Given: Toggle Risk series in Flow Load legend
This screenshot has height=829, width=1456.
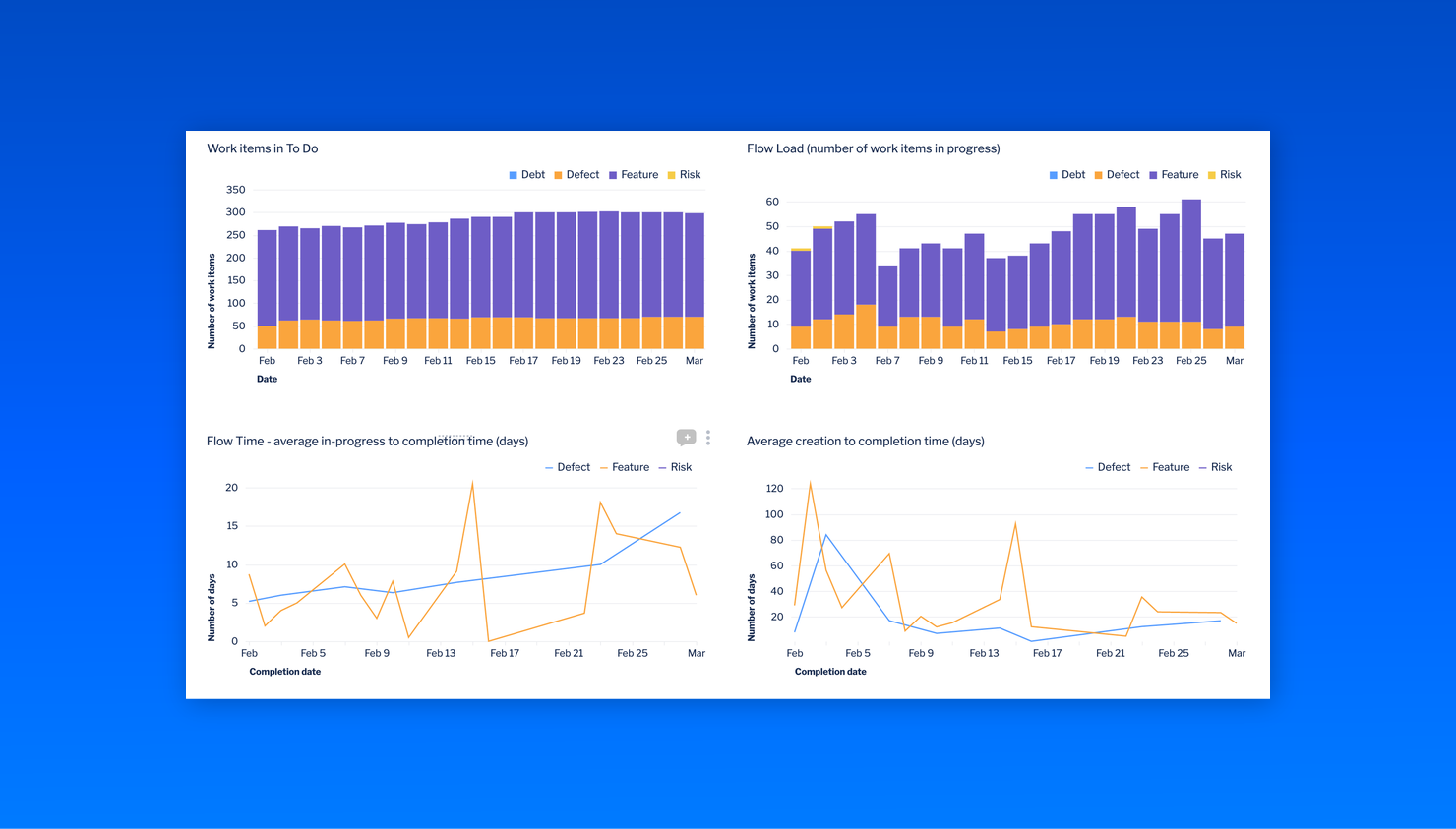Looking at the screenshot, I should 1229,174.
